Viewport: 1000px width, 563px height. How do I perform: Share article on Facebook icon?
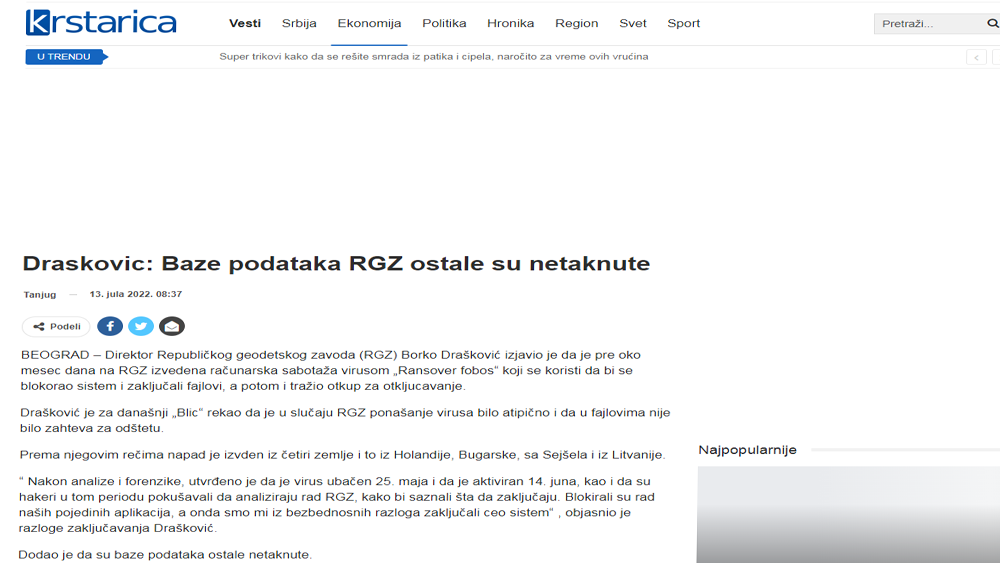pyautogui.click(x=110, y=326)
